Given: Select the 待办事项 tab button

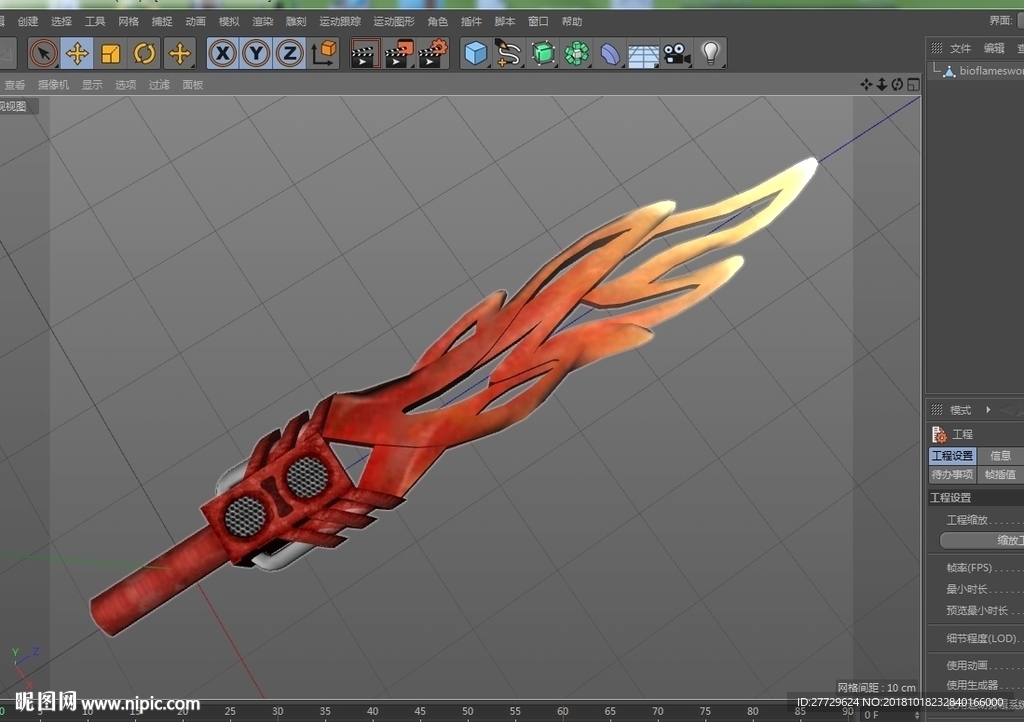Looking at the screenshot, I should pyautogui.click(x=952, y=475).
